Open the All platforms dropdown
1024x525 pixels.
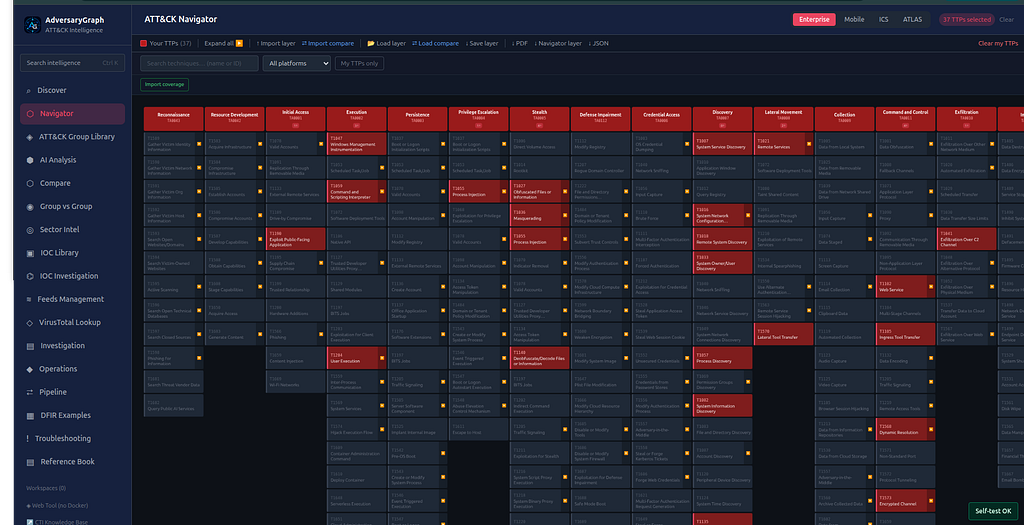(297, 63)
